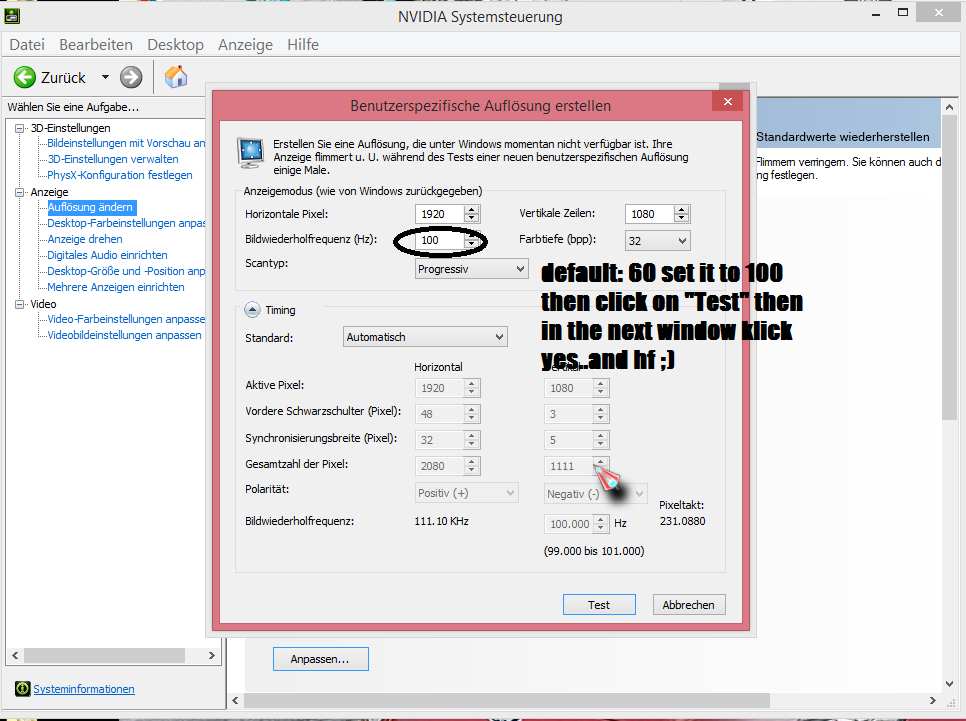
Task: Click the bottom horizontal scrollbar of main pane
Action: coord(506,701)
